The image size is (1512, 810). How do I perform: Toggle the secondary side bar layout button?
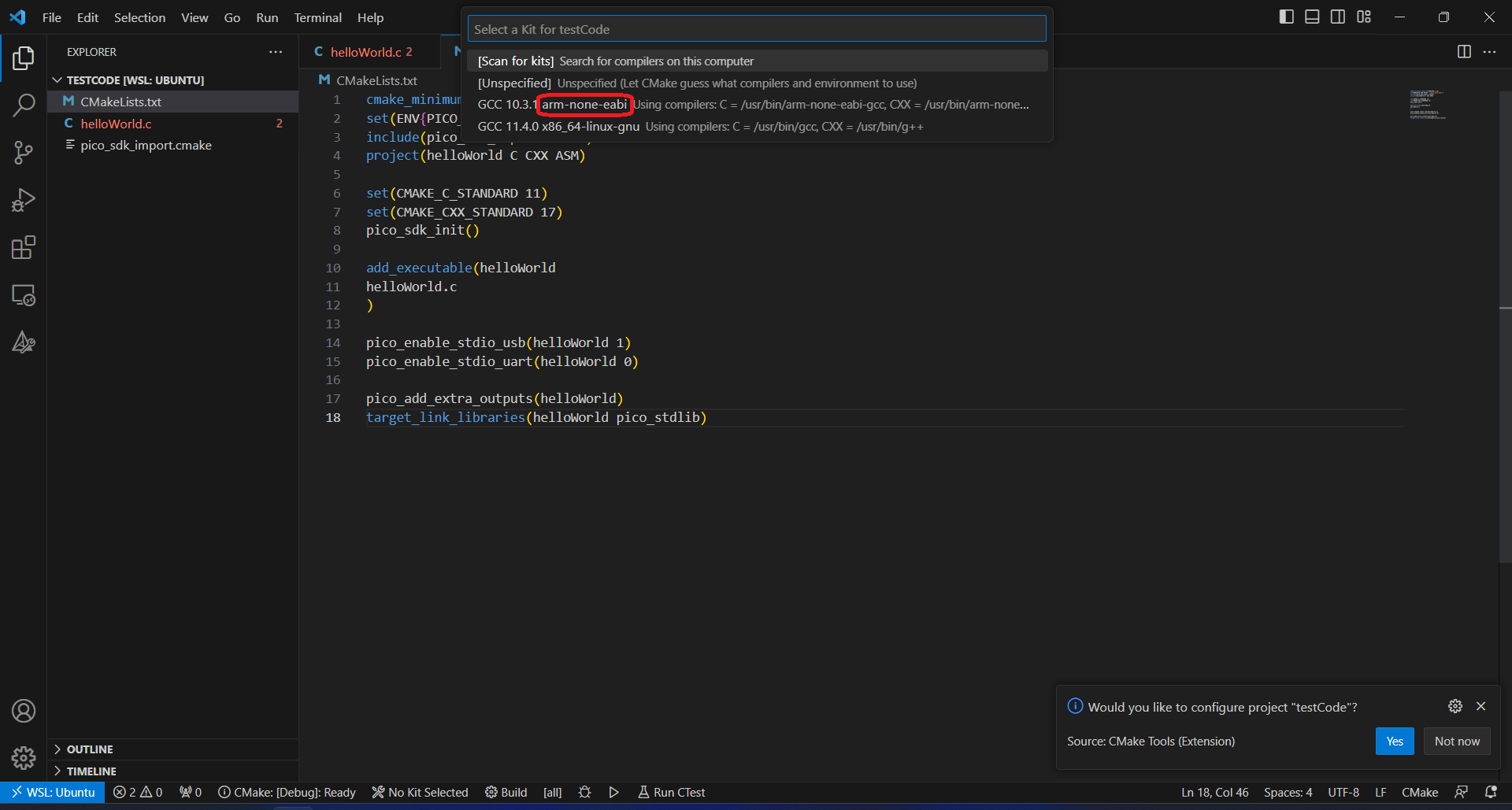click(x=1338, y=17)
